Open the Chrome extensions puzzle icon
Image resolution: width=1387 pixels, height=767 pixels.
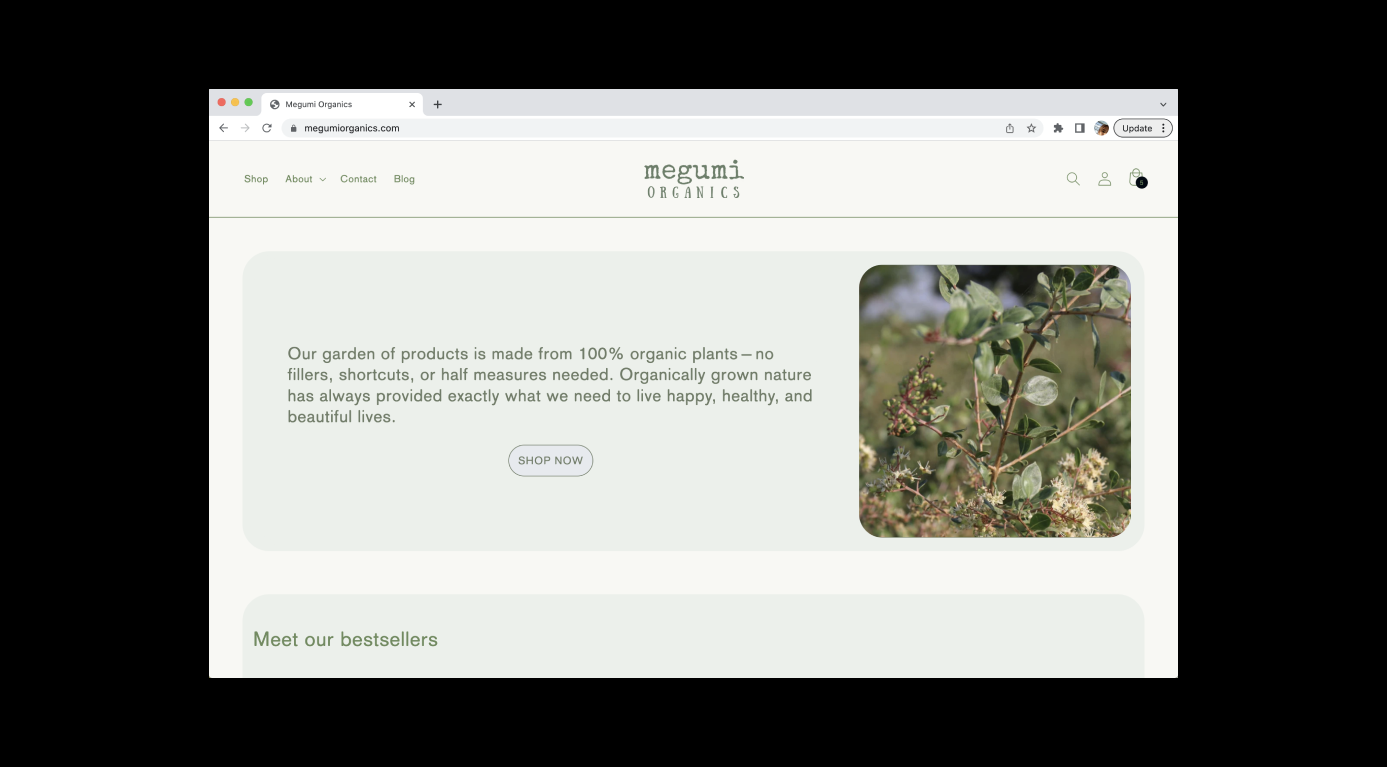coord(1058,128)
